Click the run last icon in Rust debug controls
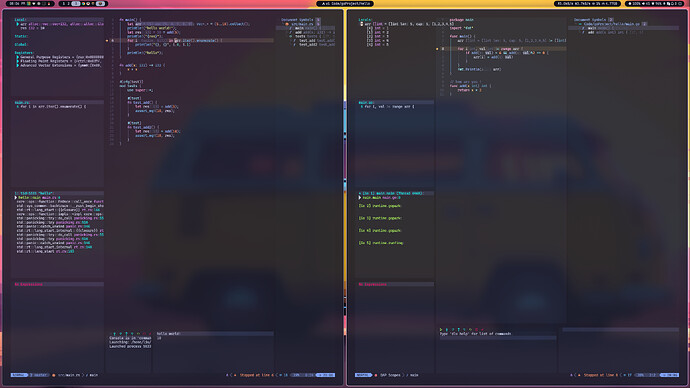 click(x=138, y=333)
